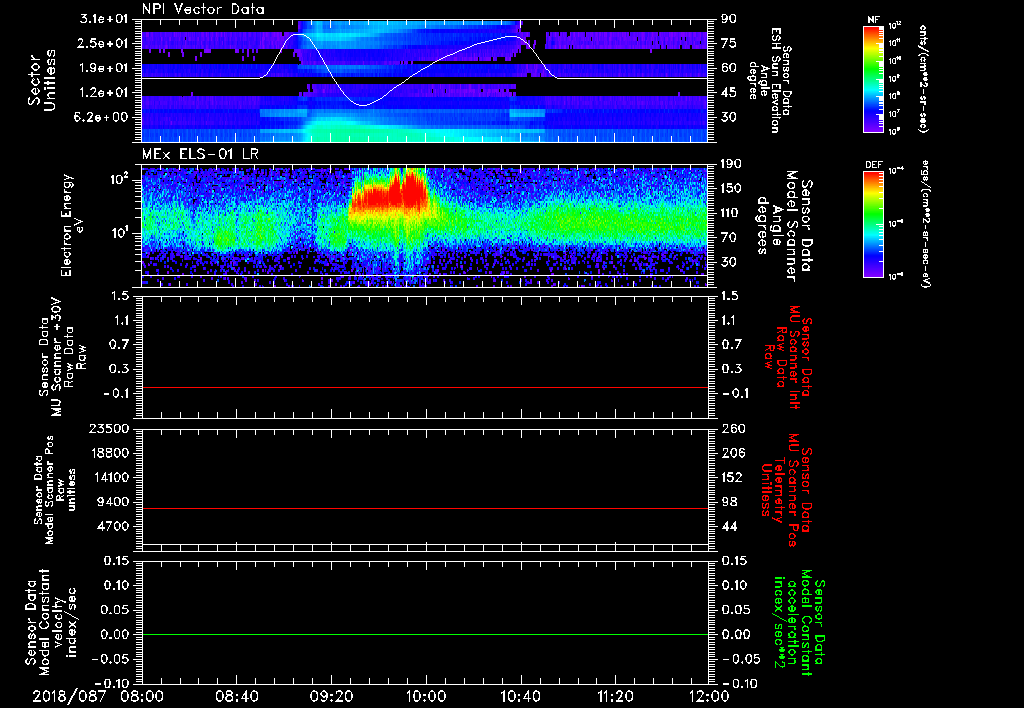The height and width of the screenshot is (708, 1024).
Task: Click the 10¹² label beside NF color bar
Action: tap(895, 26)
